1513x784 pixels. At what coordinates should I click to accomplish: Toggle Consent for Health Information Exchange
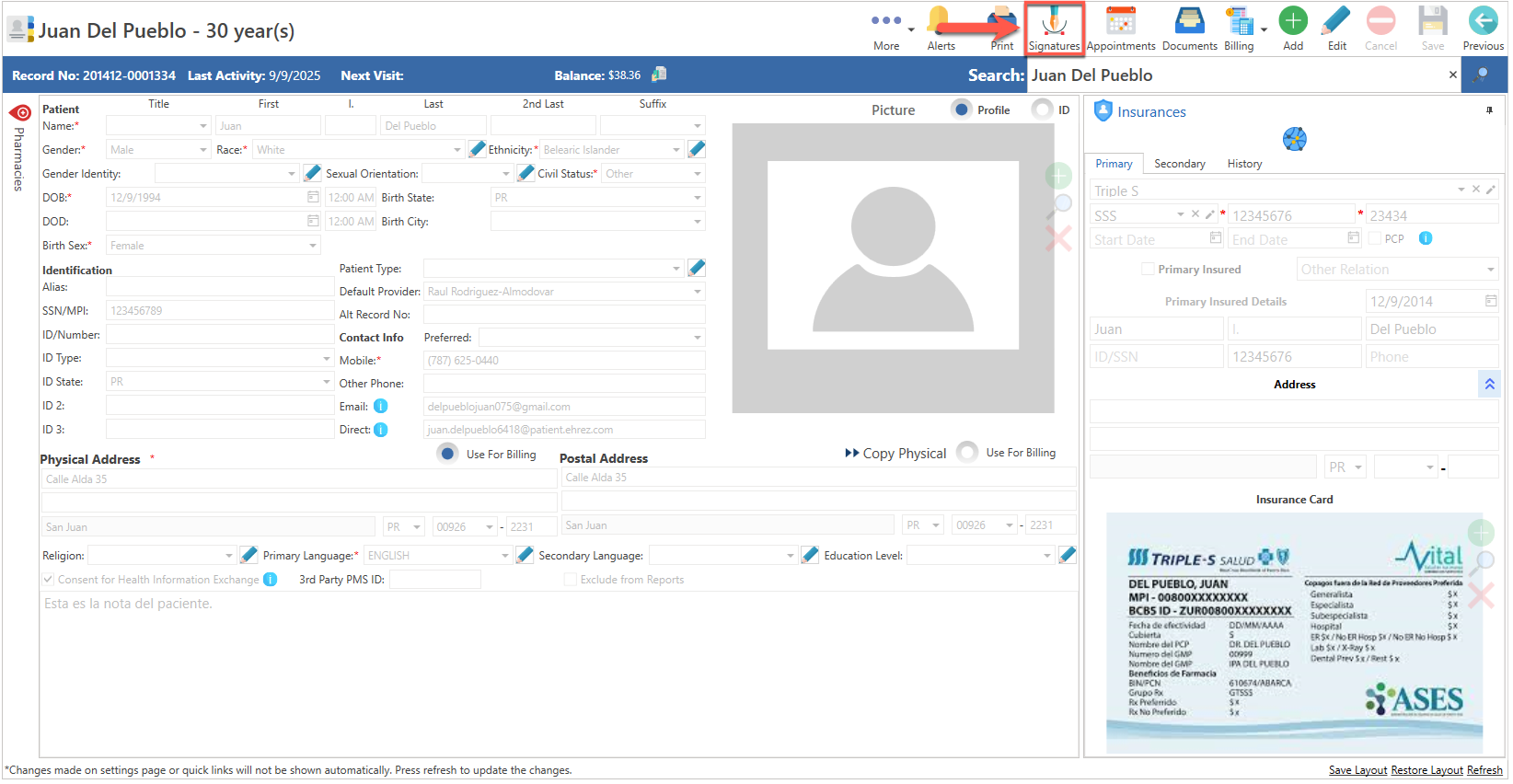click(49, 580)
